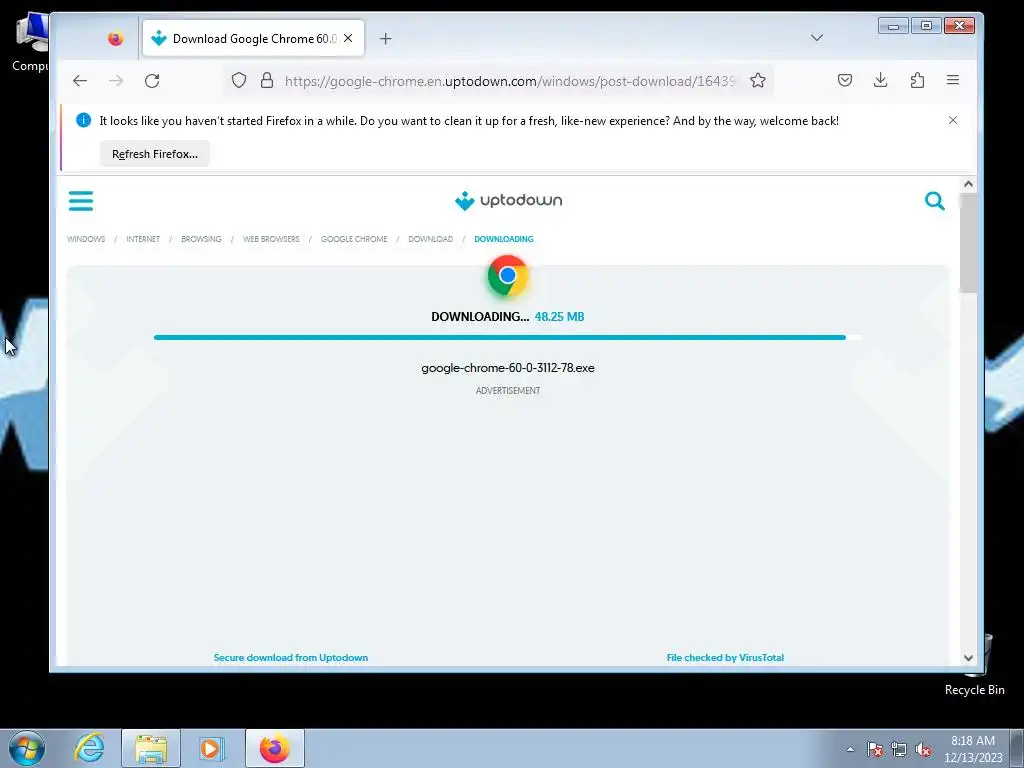Click the taskbar clock 8:18 AM

[x=973, y=748]
